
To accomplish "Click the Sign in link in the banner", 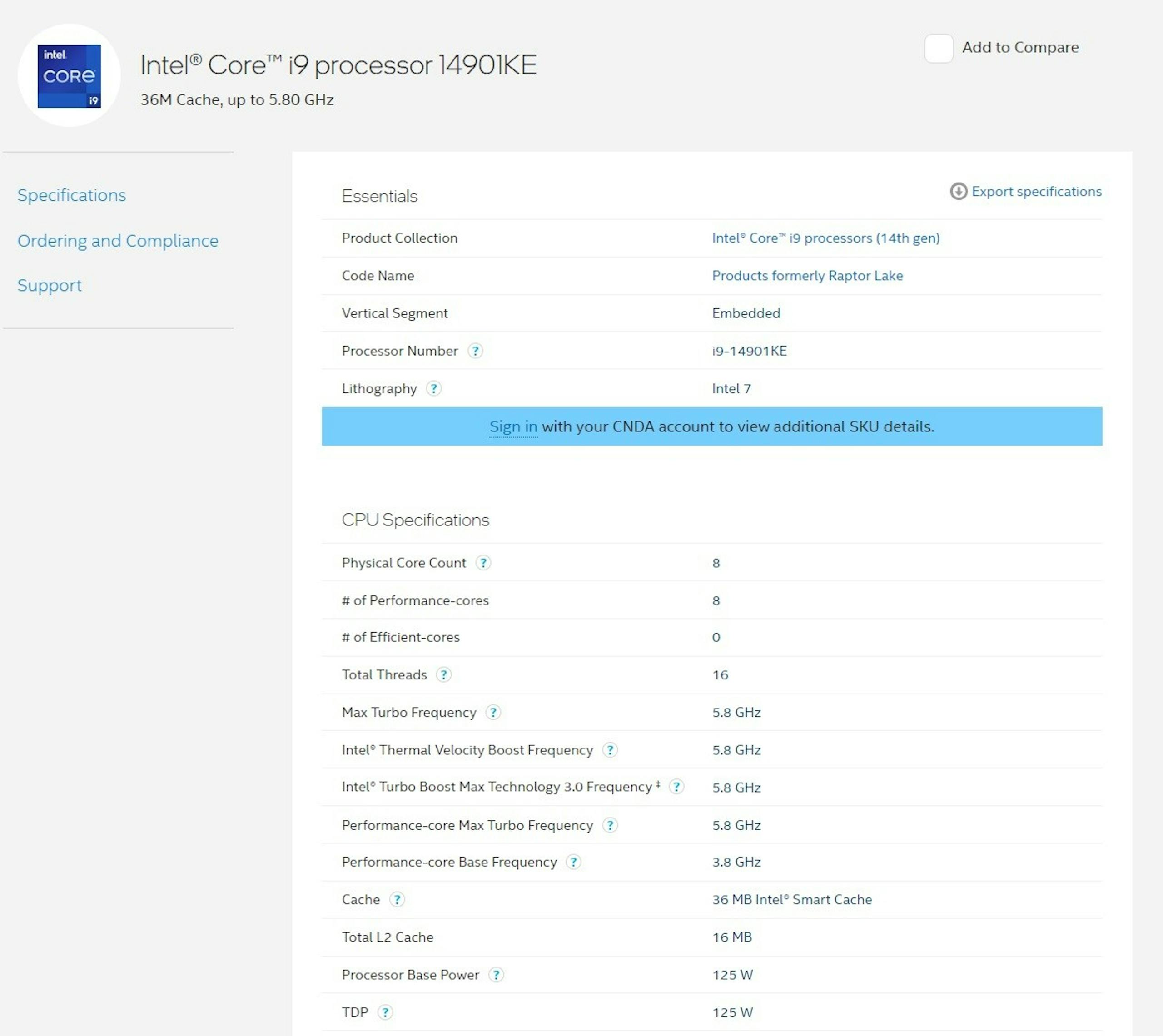I will [x=513, y=426].
